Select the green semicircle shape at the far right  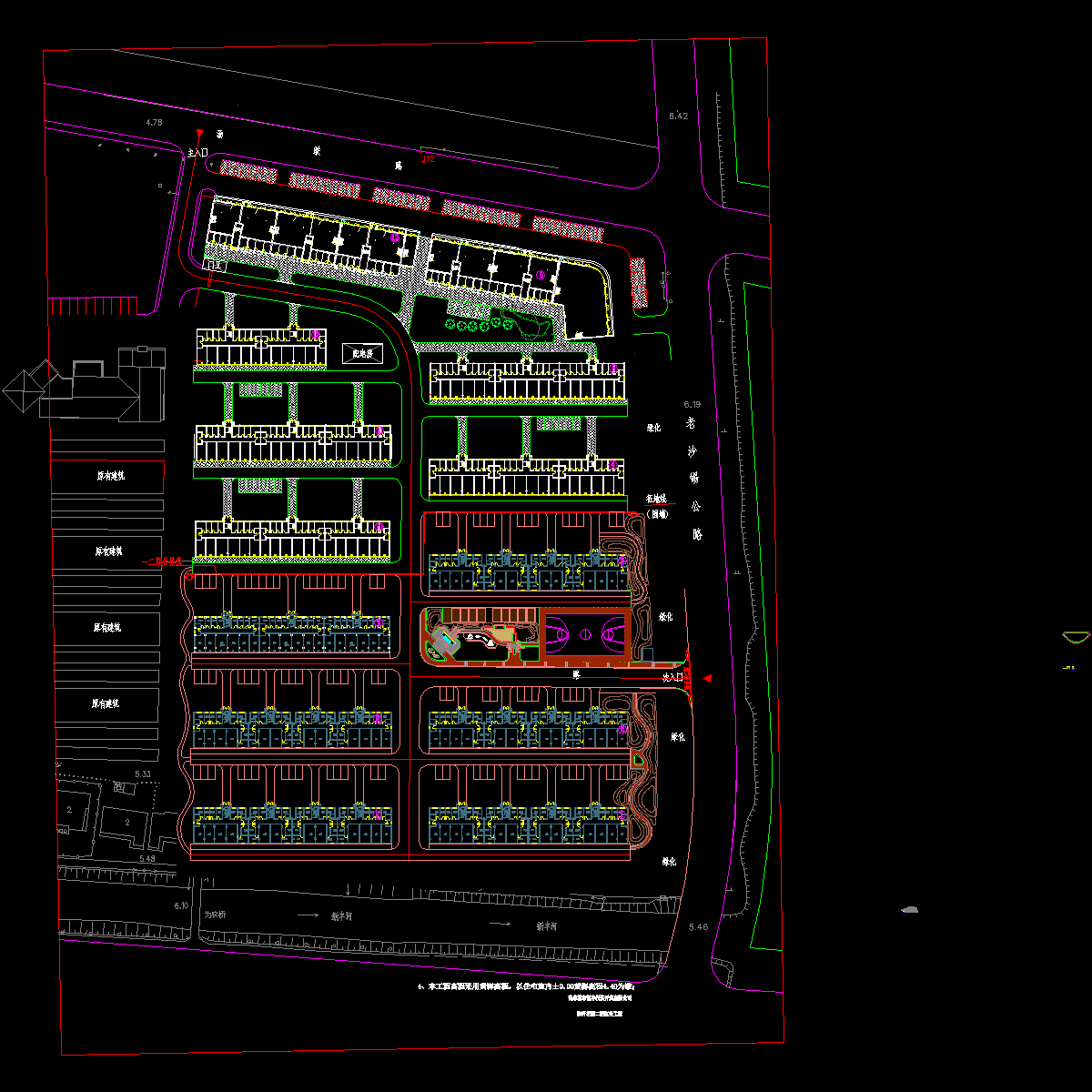pos(1076,637)
